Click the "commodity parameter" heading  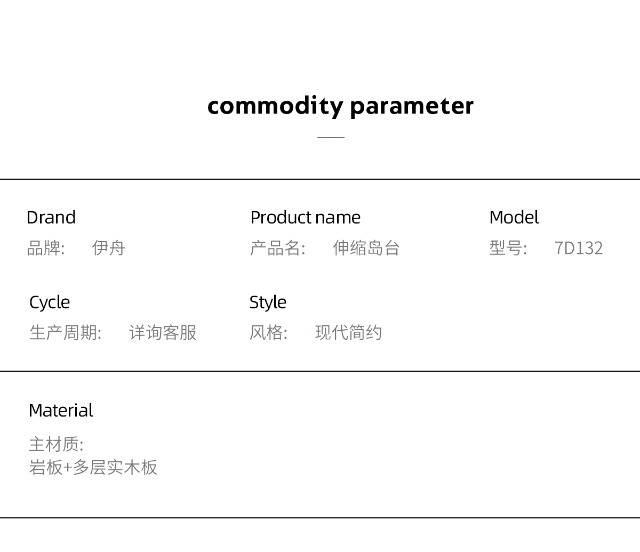[340, 106]
